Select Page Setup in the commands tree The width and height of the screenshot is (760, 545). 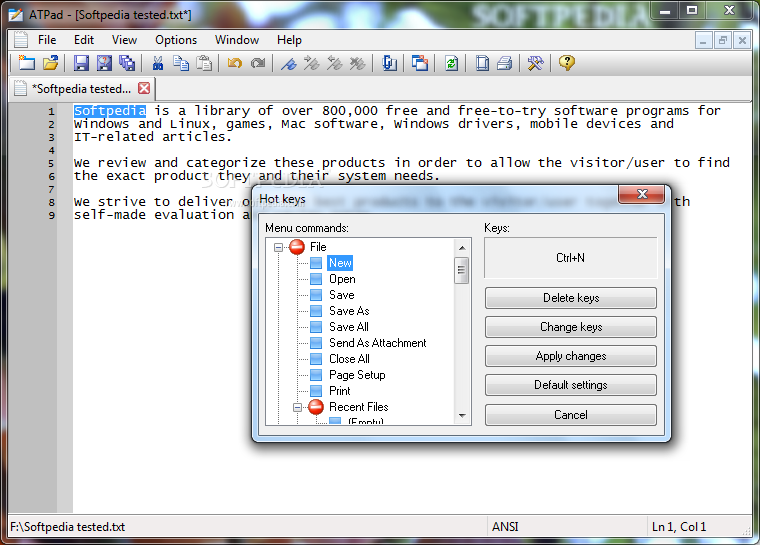point(357,375)
